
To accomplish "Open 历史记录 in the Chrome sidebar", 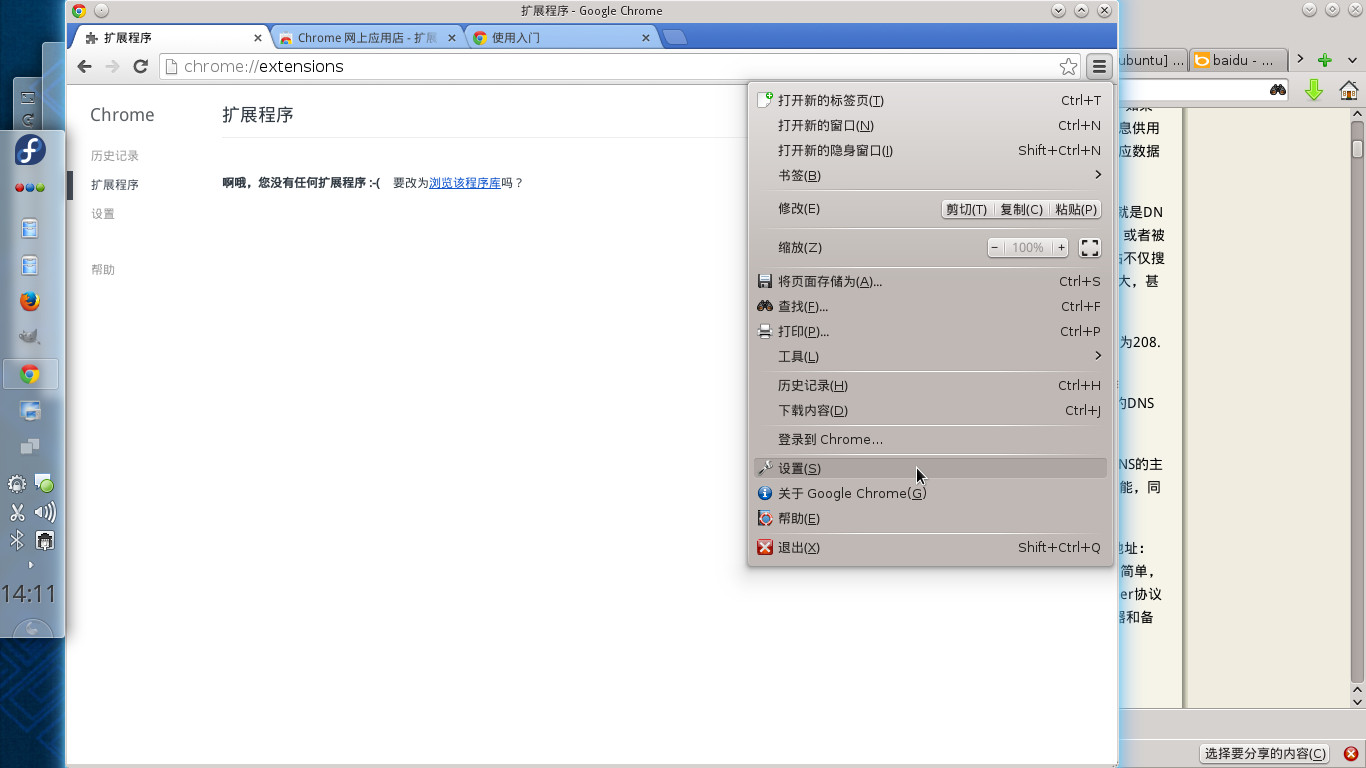I will [x=115, y=156].
